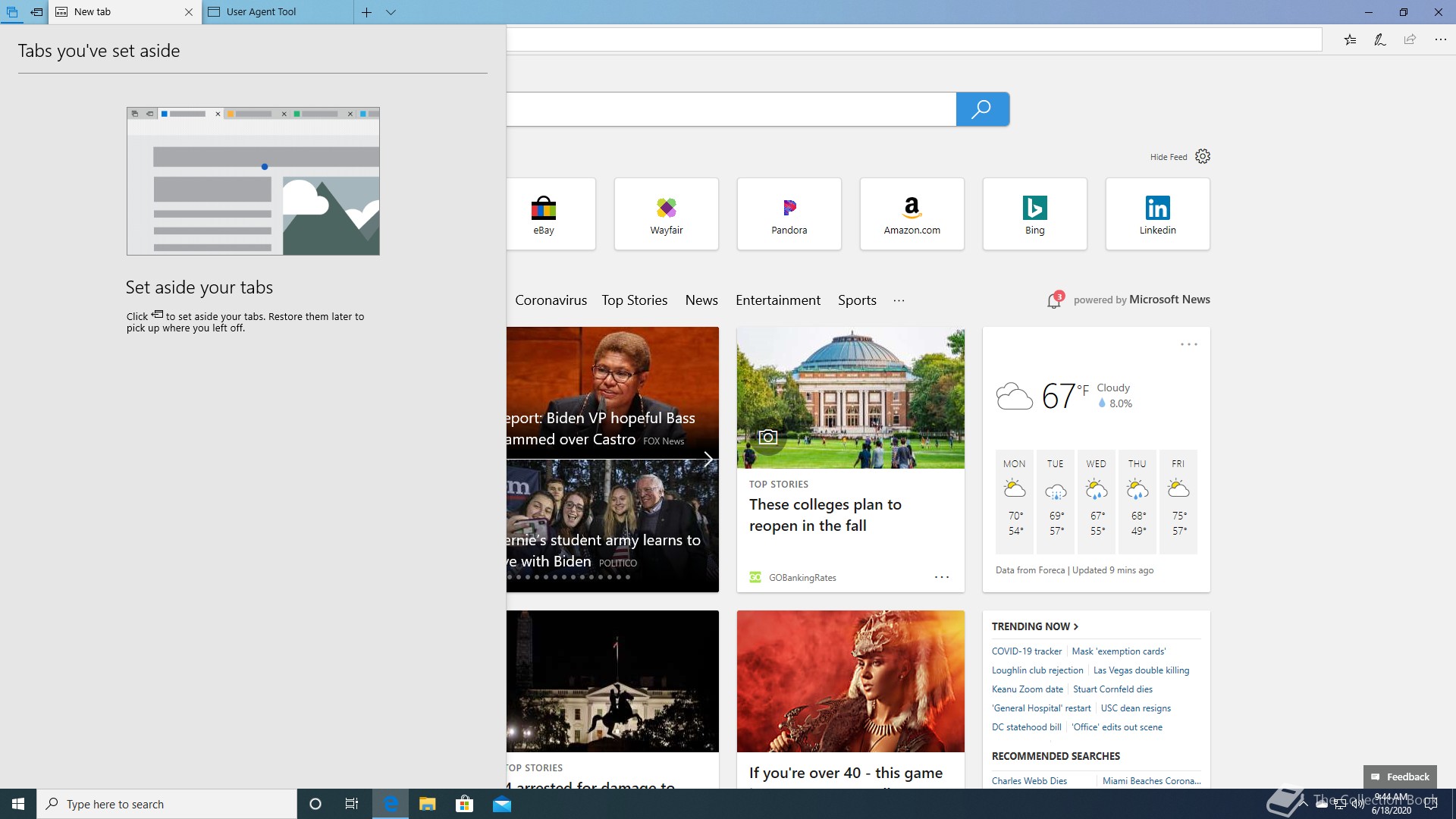Open These colleges plan to reopen headline

825,515
